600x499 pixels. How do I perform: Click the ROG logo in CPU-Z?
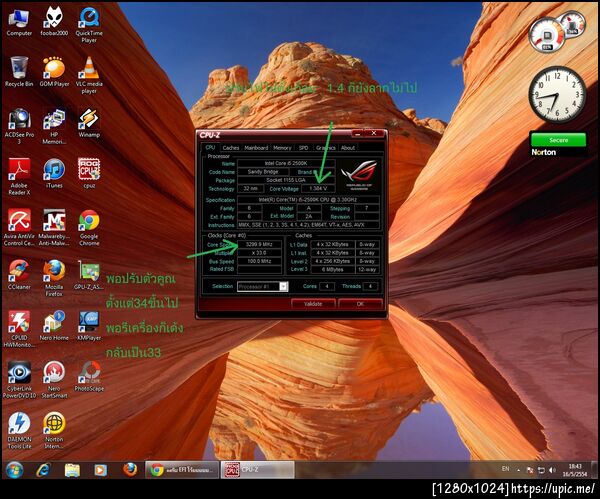(x=359, y=174)
